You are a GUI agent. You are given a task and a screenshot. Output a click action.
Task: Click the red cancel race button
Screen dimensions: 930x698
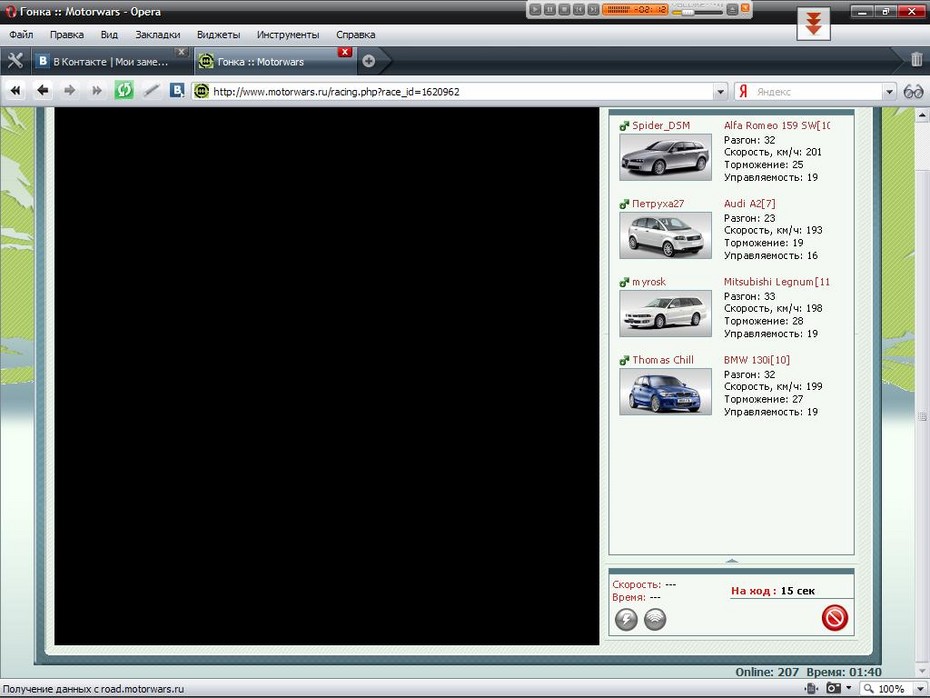(x=835, y=618)
